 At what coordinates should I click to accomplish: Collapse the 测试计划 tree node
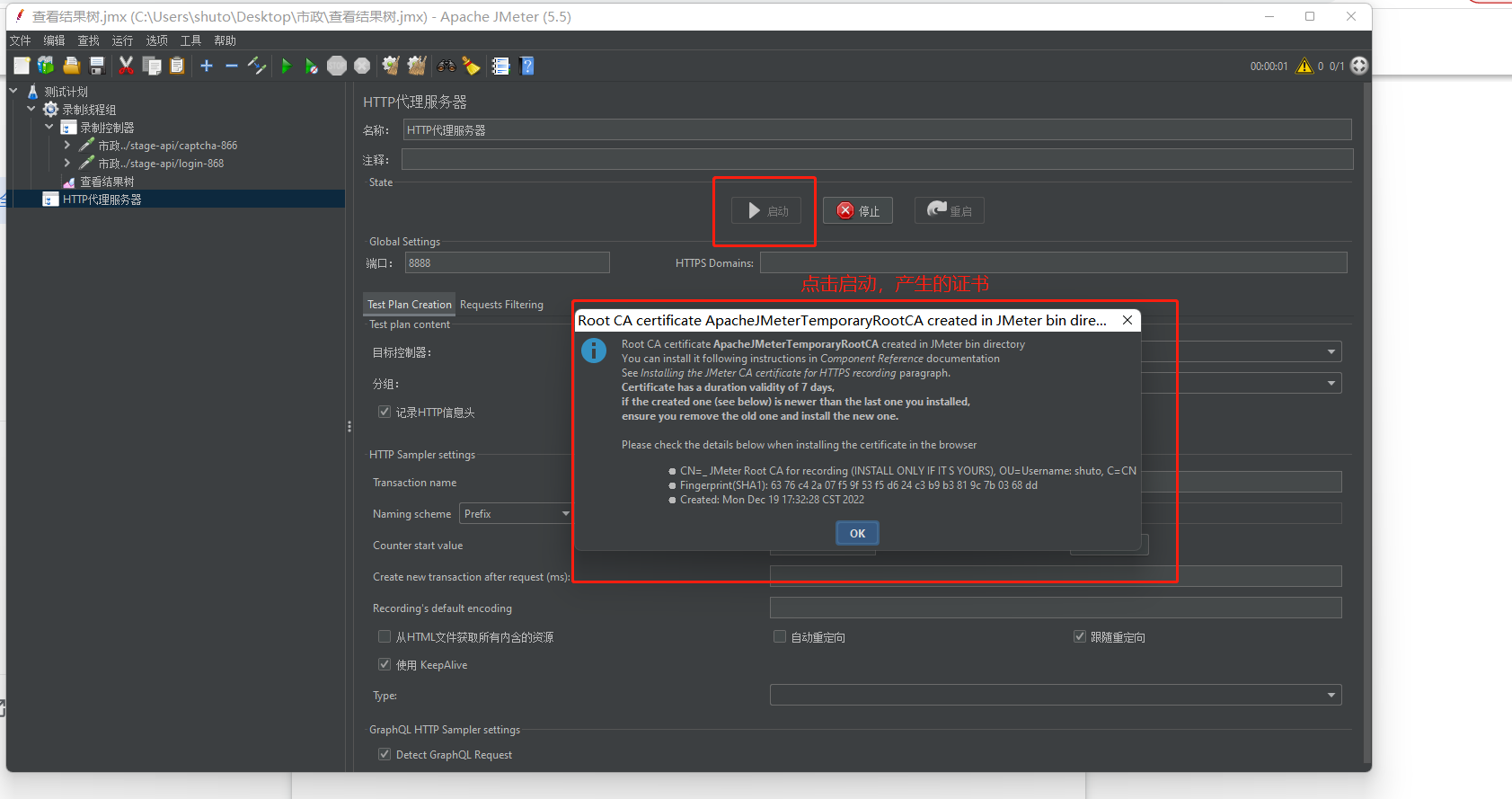[x=13, y=91]
